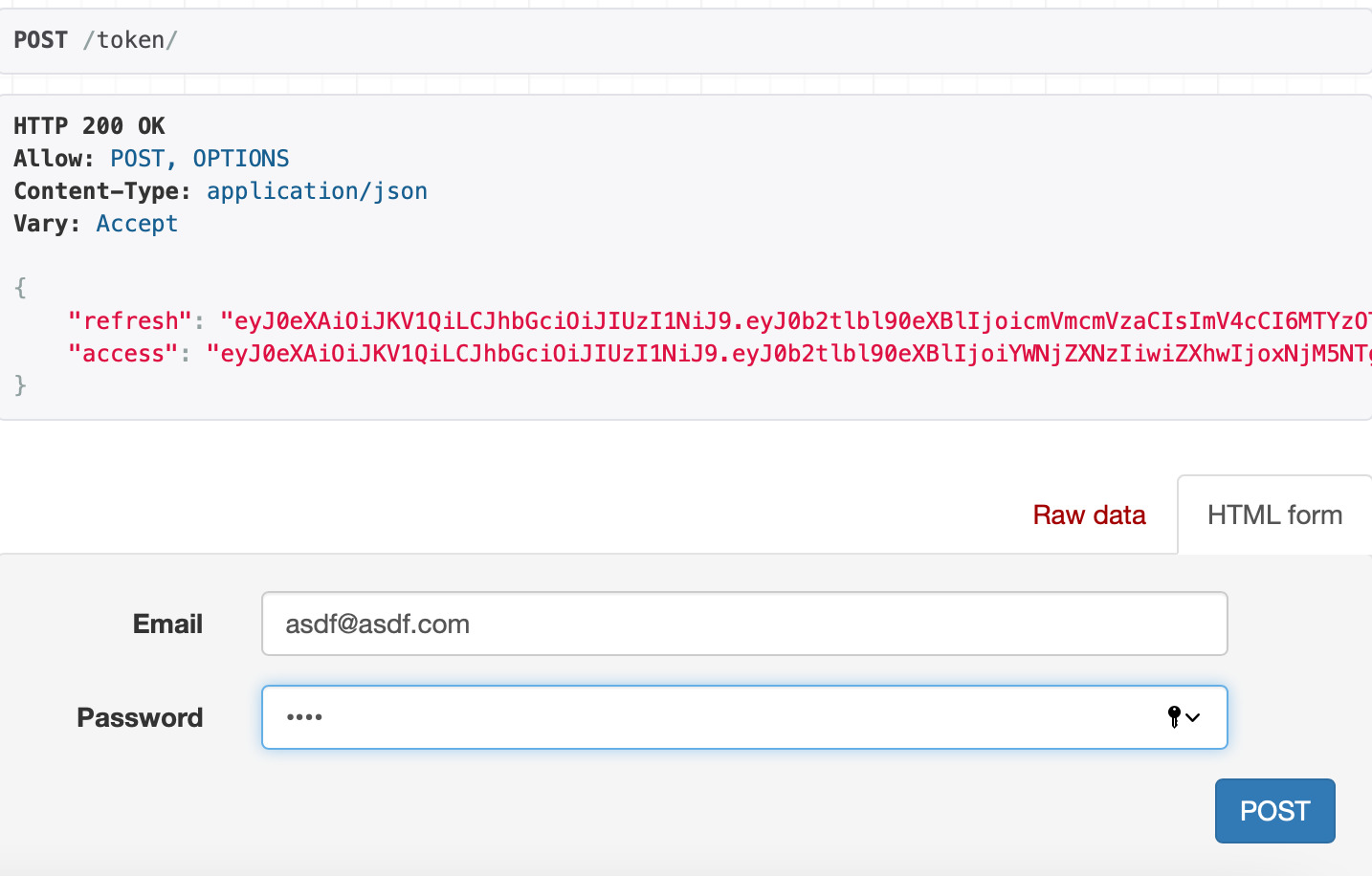Screen dimensions: 1372x876
Task: Click the access token value string
Action: pyautogui.click(x=789, y=354)
